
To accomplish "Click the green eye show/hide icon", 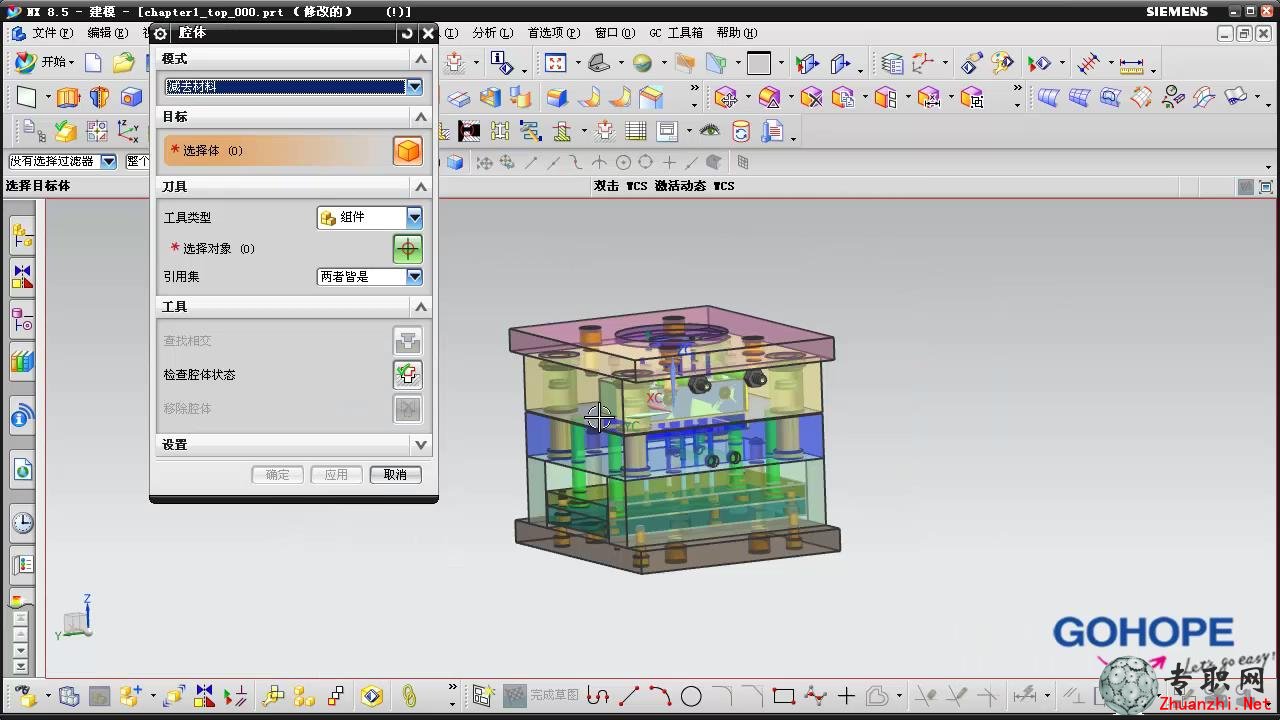I will (710, 131).
